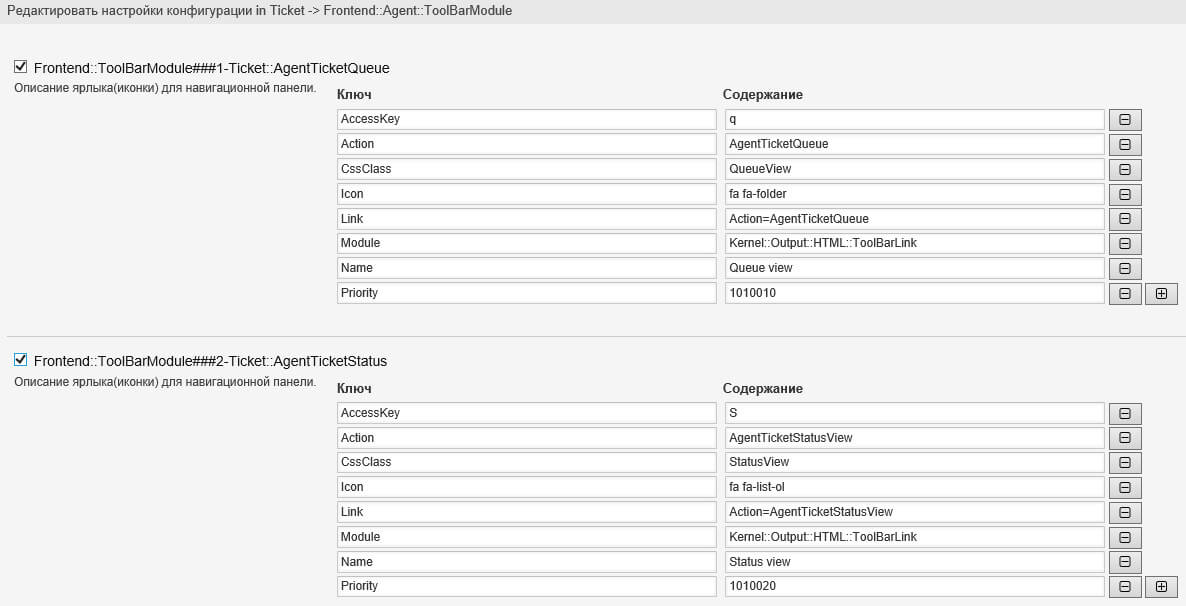Click the Icon key field in AgentTicketQueue
The height and width of the screenshot is (606, 1186).
pos(526,194)
